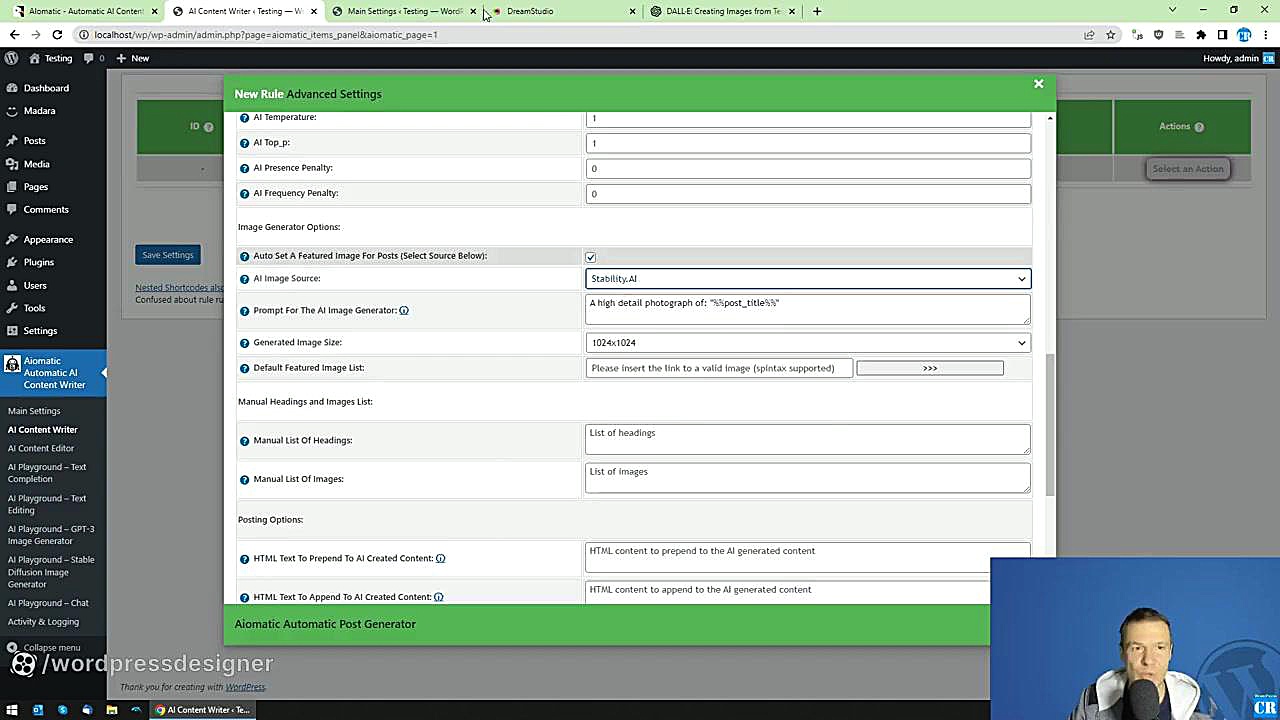Open Media in WordPress sidebar
The height and width of the screenshot is (720, 1280).
point(36,164)
